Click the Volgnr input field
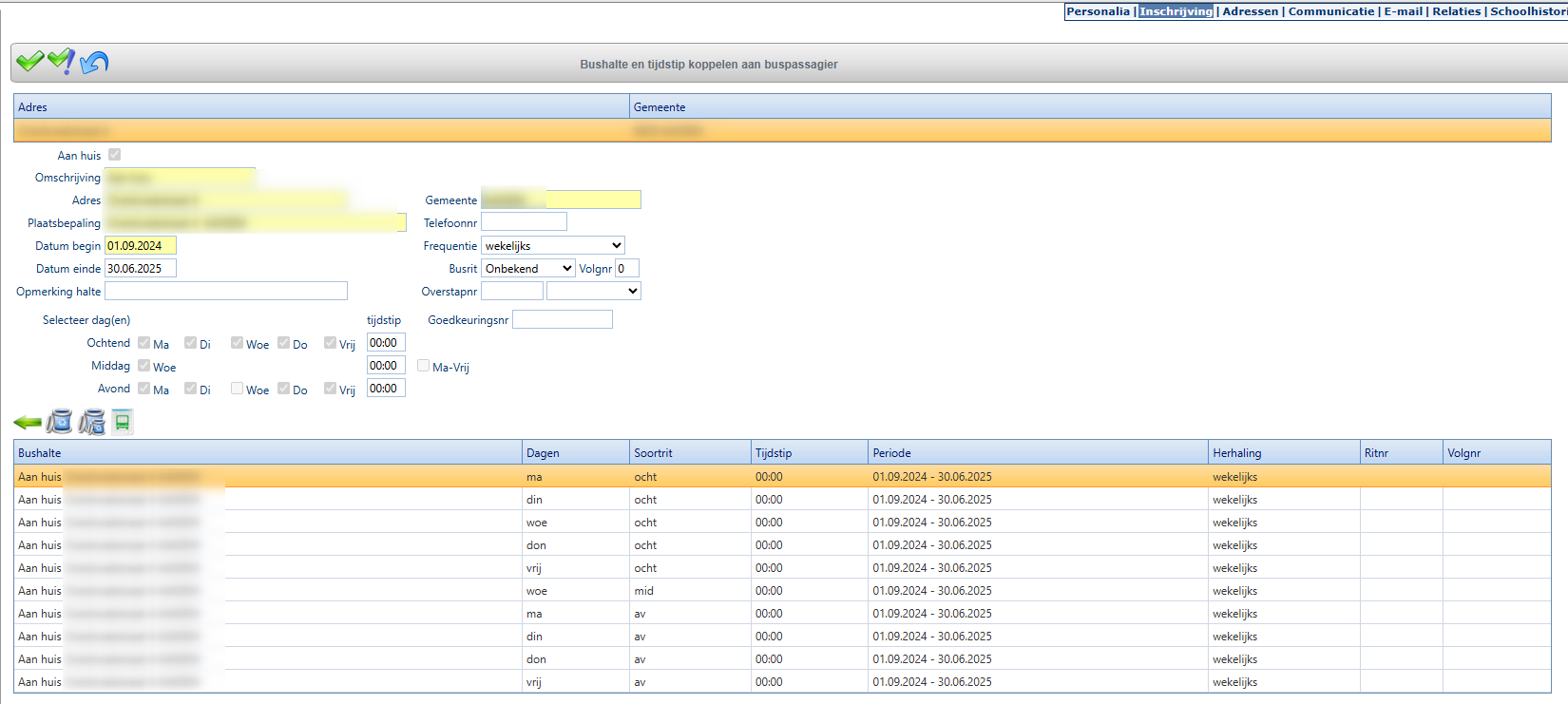This screenshot has width=1568, height=704. [x=627, y=268]
